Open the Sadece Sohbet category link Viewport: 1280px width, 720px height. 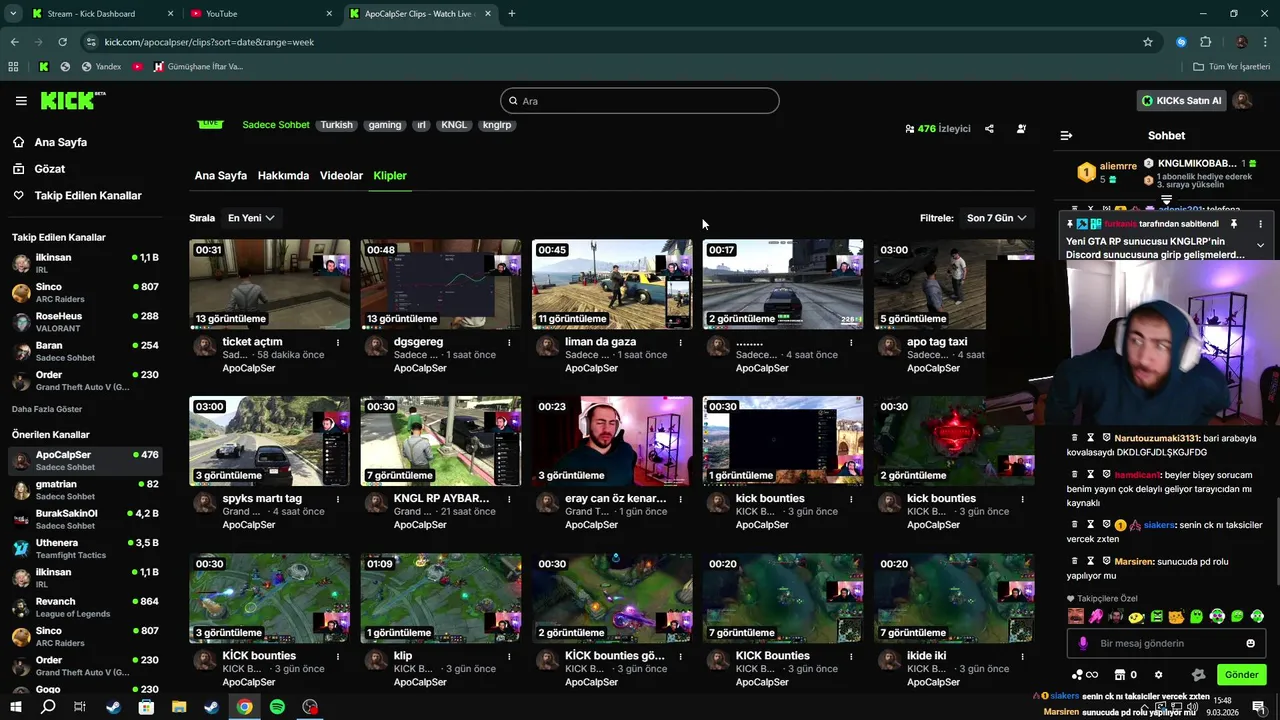tap(276, 125)
